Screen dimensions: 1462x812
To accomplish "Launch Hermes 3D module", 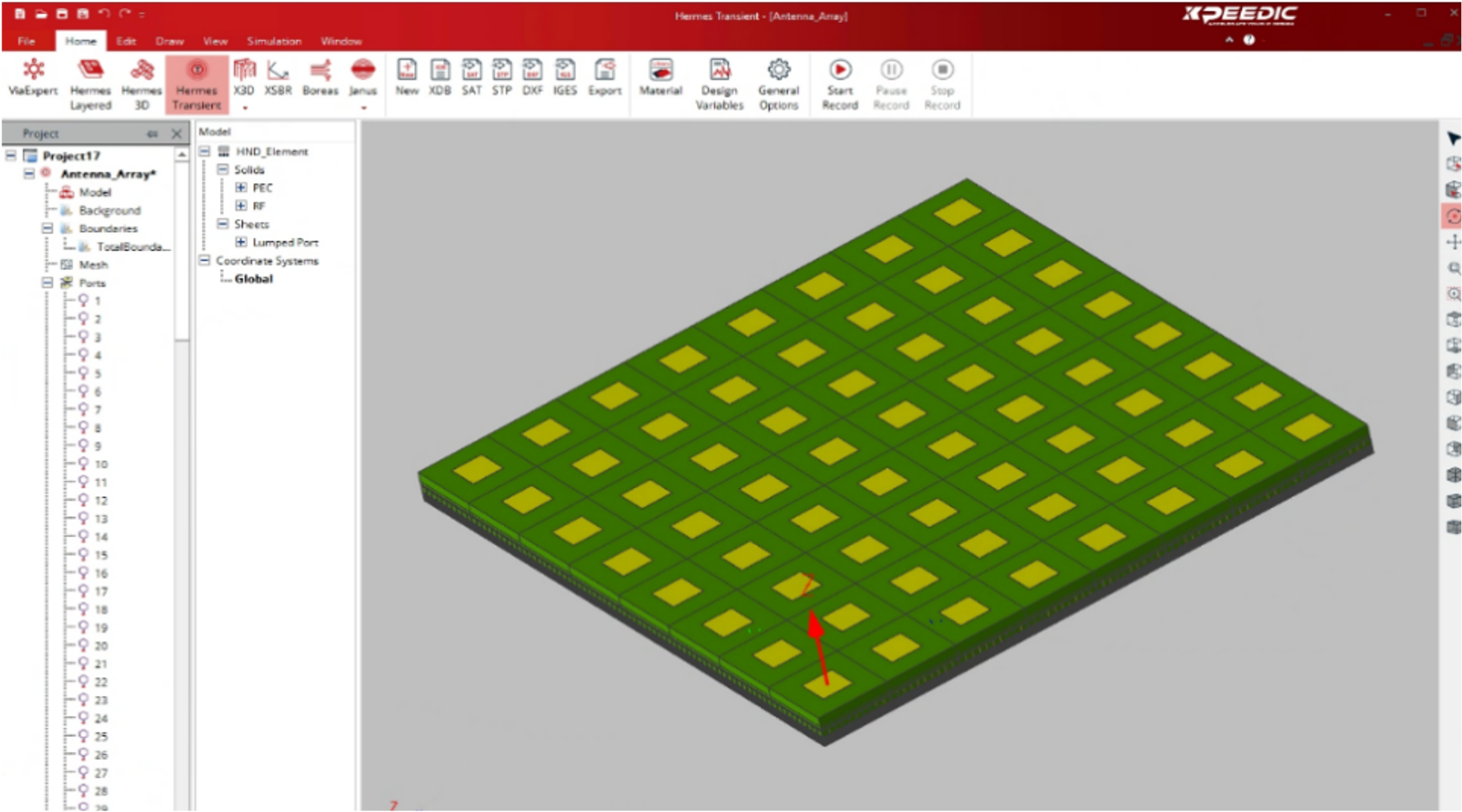I will point(142,82).
